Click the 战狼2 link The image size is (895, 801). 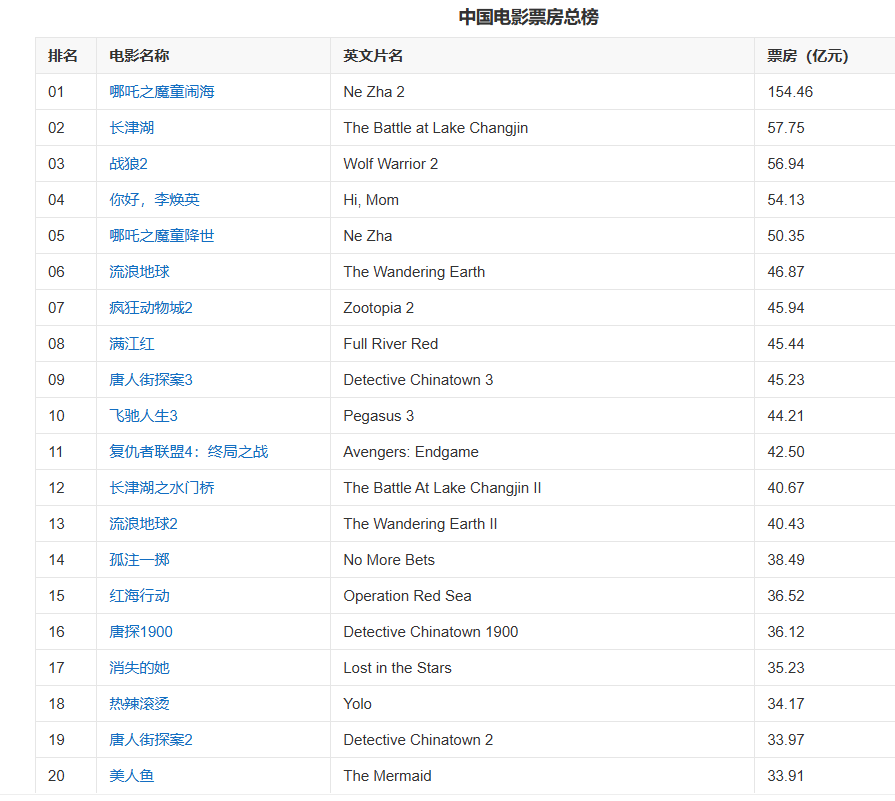[x=128, y=164]
